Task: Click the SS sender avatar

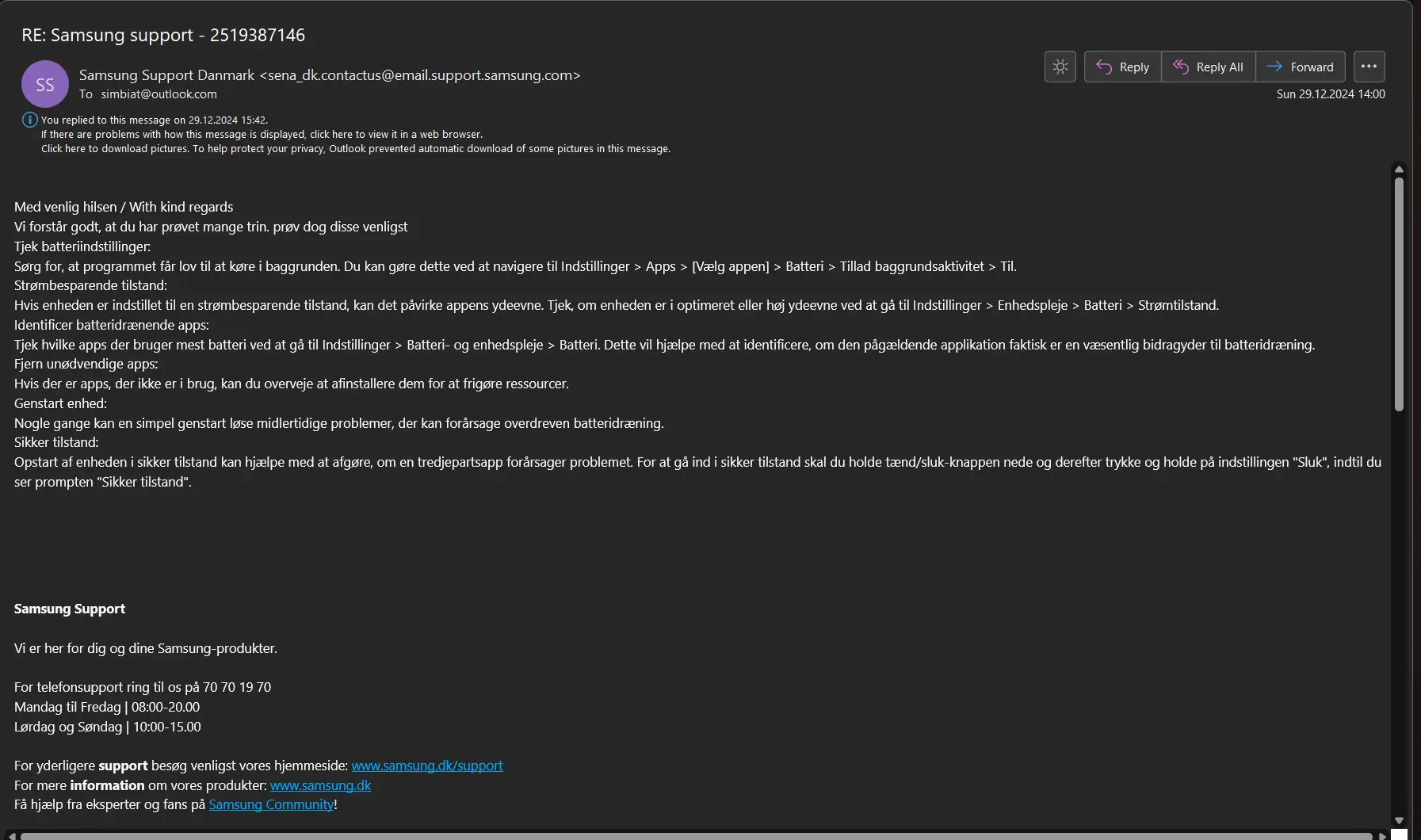Action: (45, 84)
